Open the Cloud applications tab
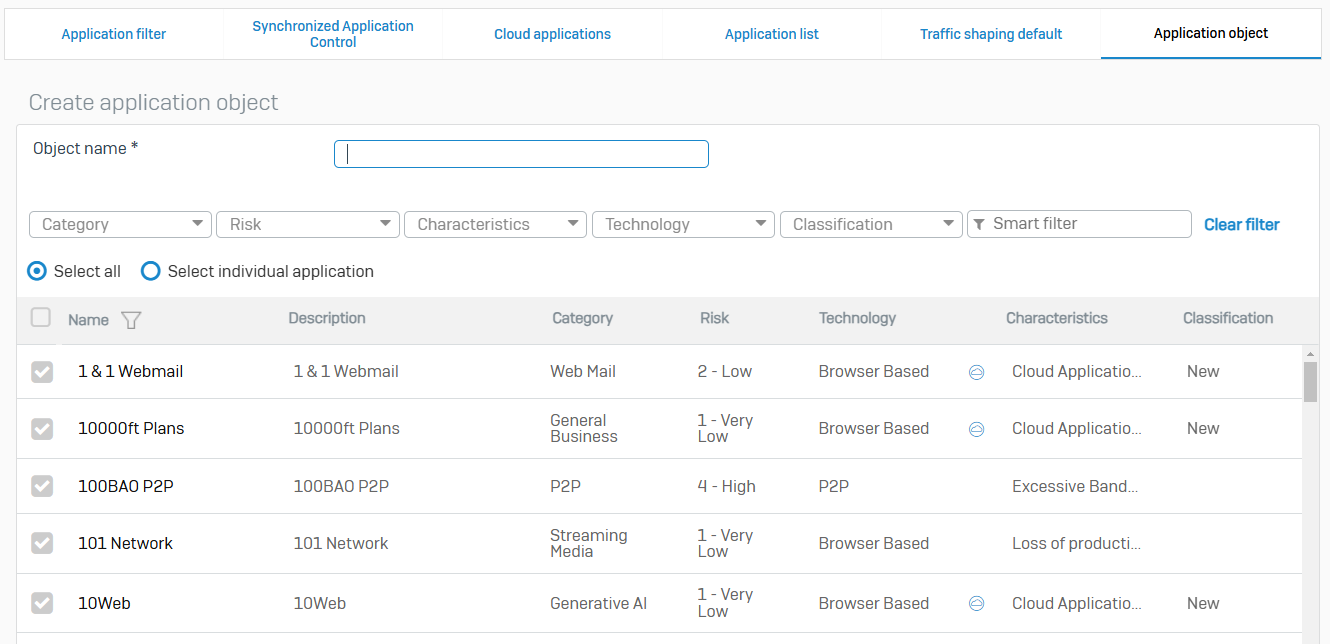 point(552,34)
